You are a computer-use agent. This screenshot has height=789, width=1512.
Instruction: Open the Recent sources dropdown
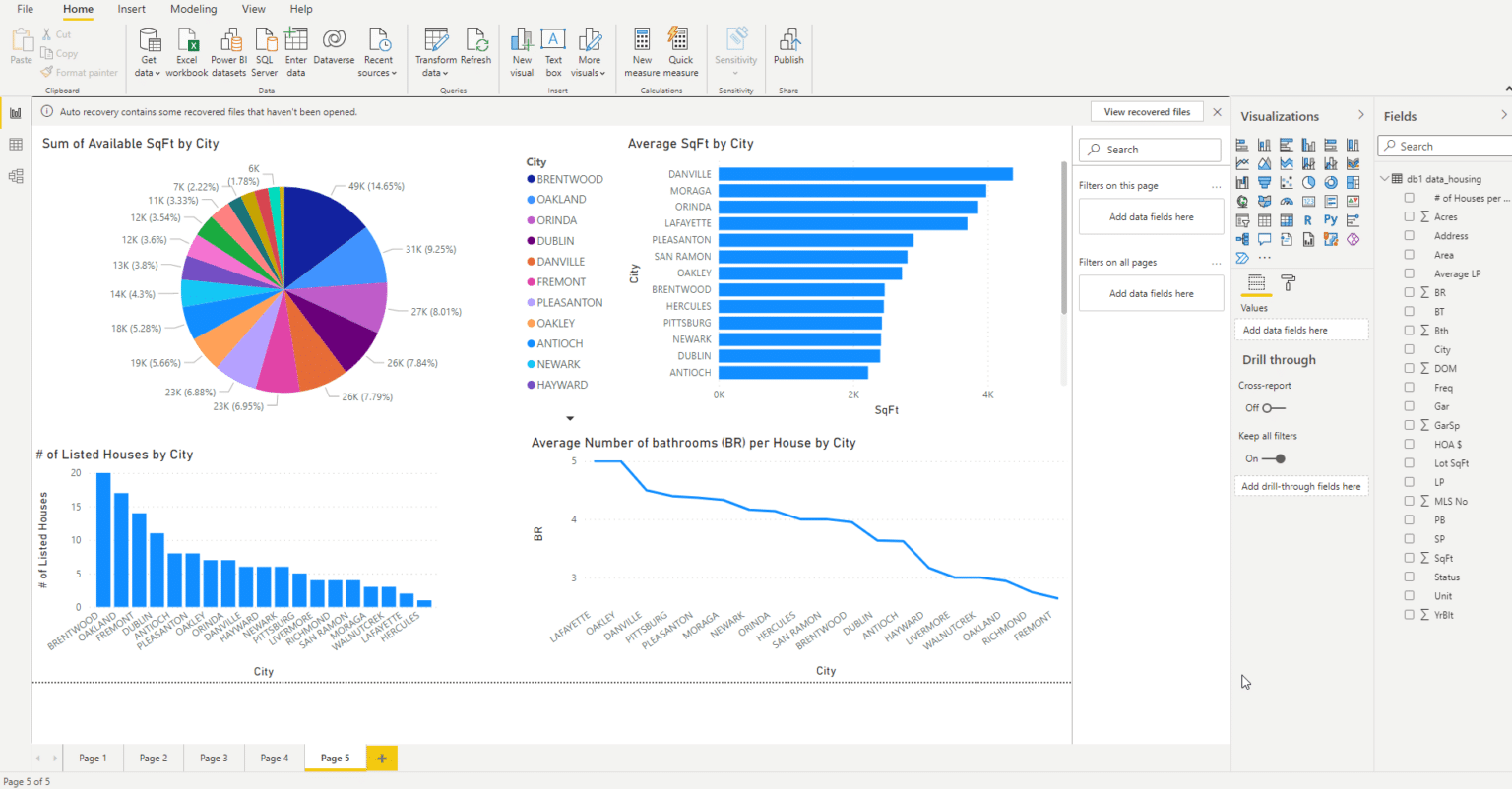pyautogui.click(x=379, y=51)
